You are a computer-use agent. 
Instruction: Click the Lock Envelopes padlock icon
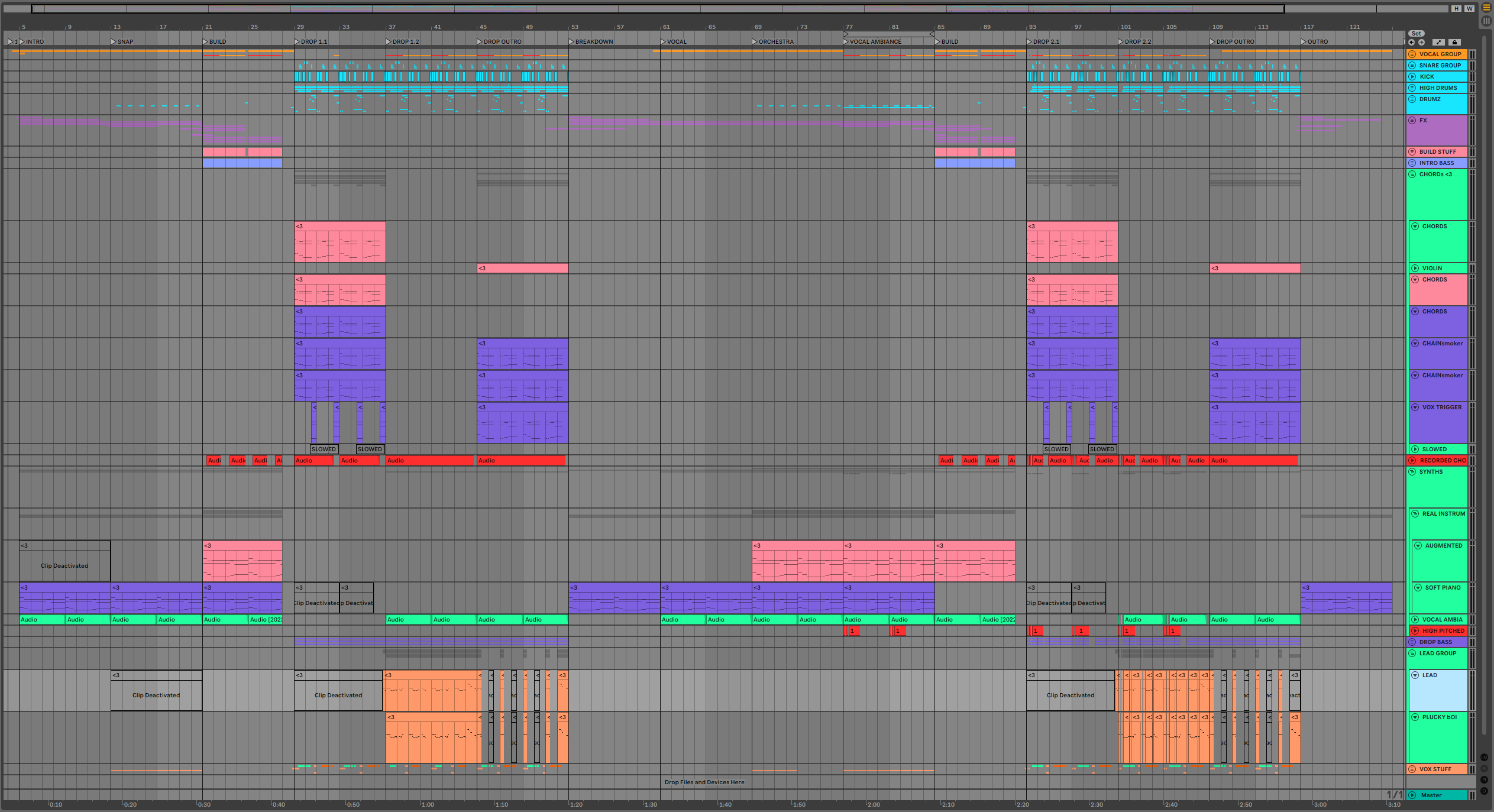coord(1455,43)
